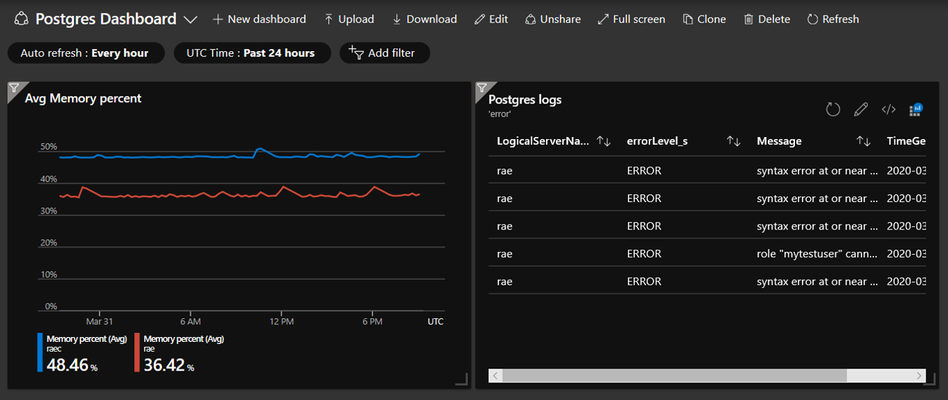Sort by errorLevel_s column arrows

[x=733, y=141]
